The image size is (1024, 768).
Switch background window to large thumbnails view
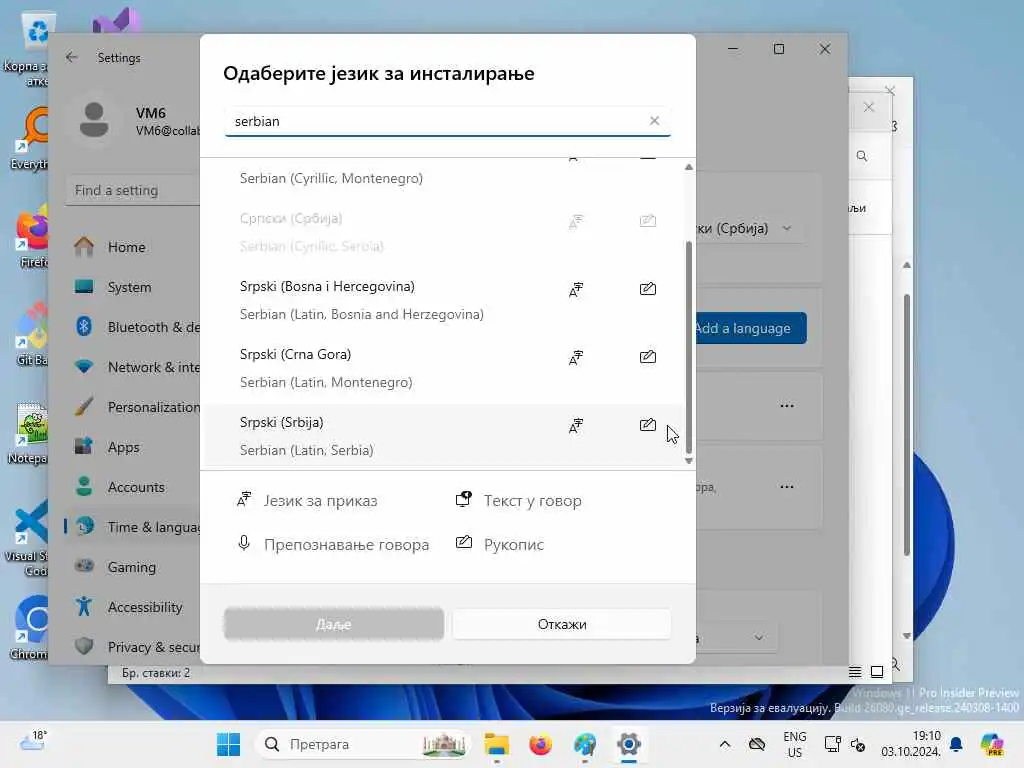[877, 671]
